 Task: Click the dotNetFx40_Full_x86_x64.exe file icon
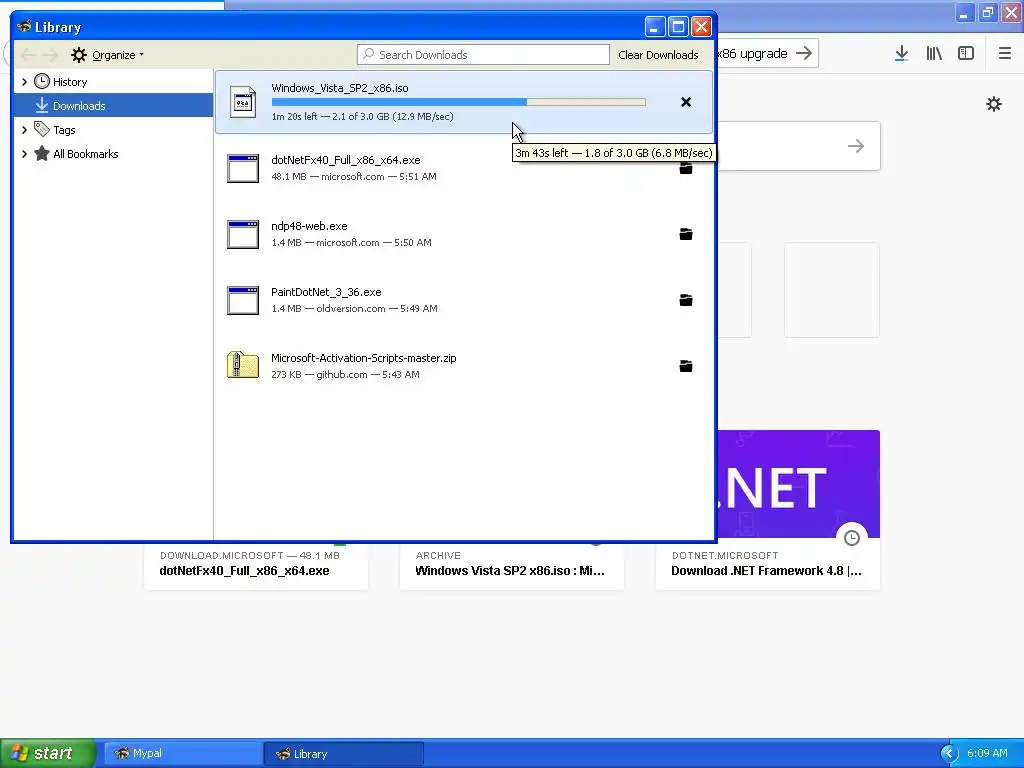tap(243, 168)
